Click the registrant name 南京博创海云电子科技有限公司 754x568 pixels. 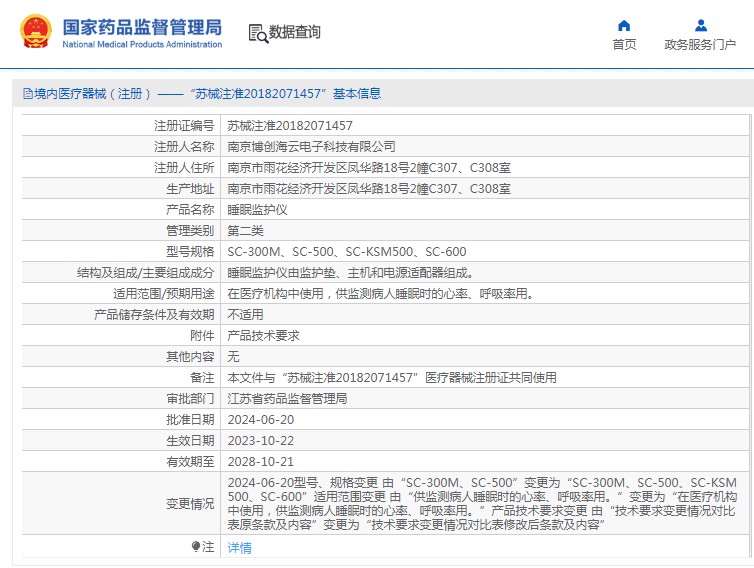click(311, 147)
